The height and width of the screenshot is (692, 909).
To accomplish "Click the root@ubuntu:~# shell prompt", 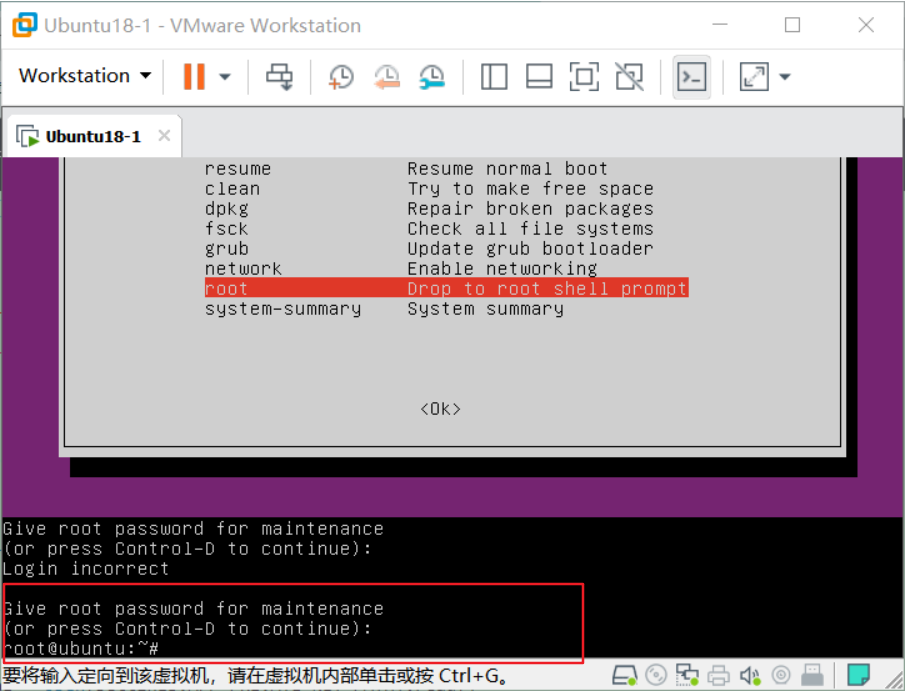I will pos(81,649).
